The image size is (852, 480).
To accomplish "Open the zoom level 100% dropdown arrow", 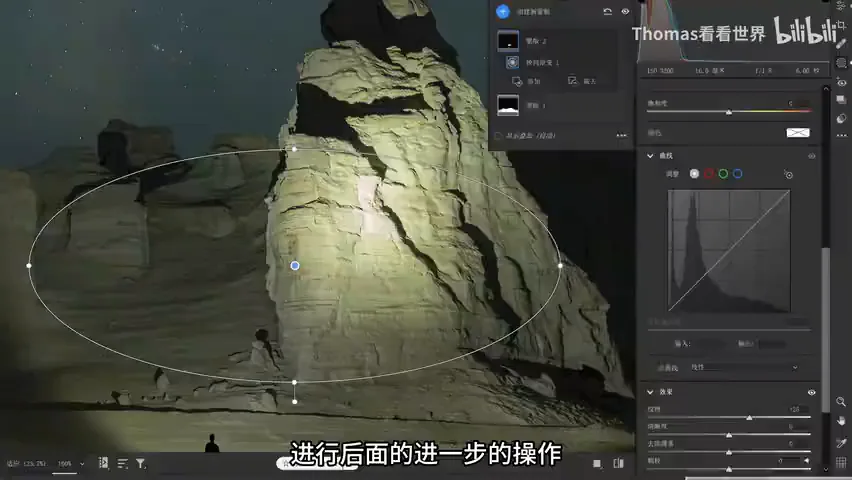I will (x=82, y=464).
